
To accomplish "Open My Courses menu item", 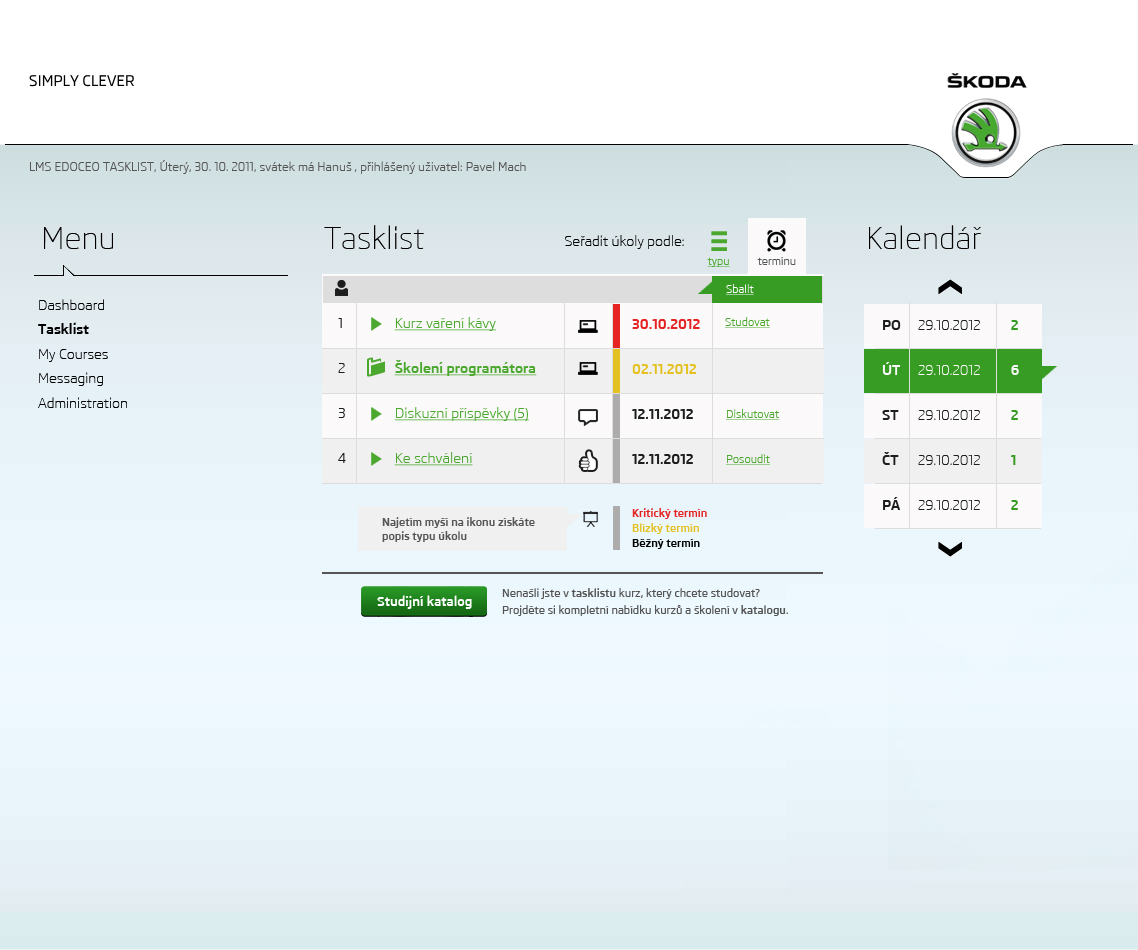I will (73, 354).
